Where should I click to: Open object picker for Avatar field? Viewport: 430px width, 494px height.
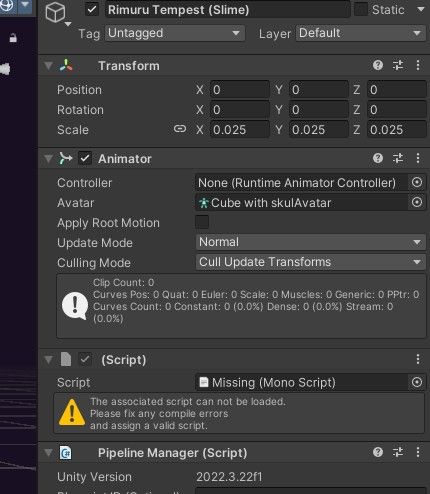tap(417, 202)
